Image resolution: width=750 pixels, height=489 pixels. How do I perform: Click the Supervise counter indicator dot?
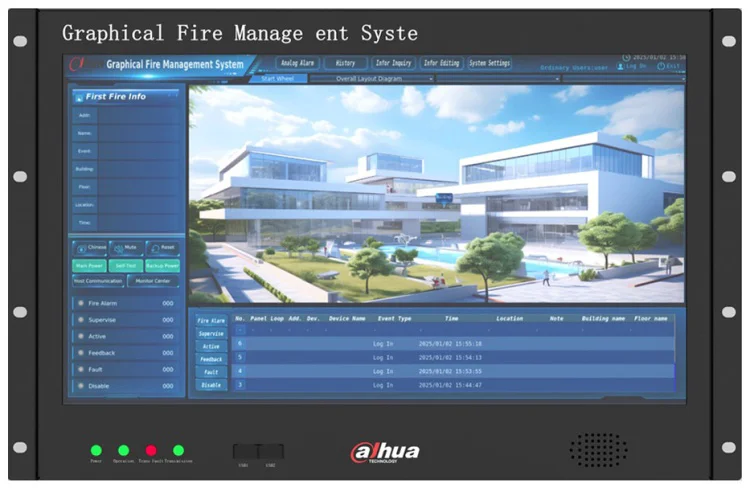click(81, 320)
